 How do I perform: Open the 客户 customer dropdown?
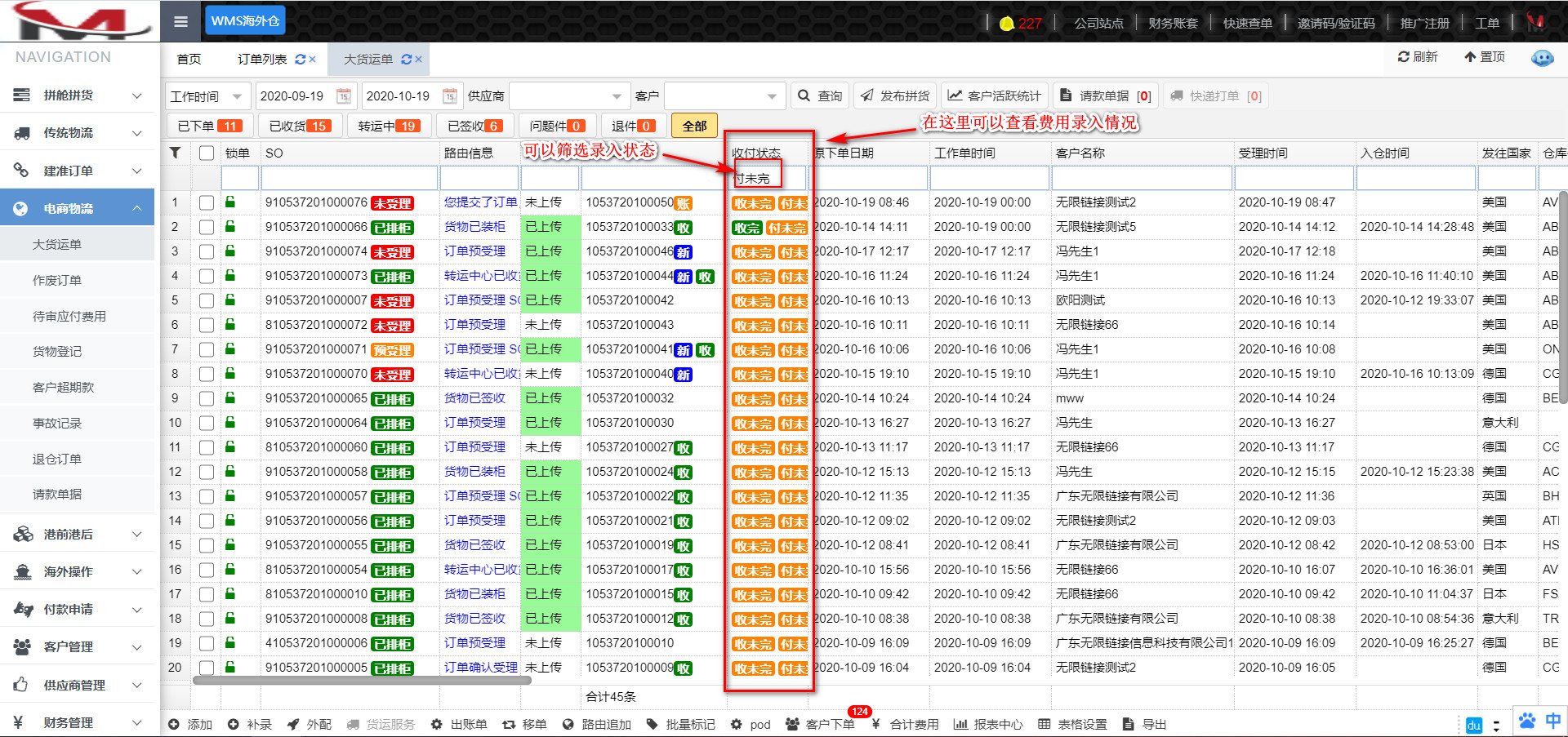click(x=724, y=96)
